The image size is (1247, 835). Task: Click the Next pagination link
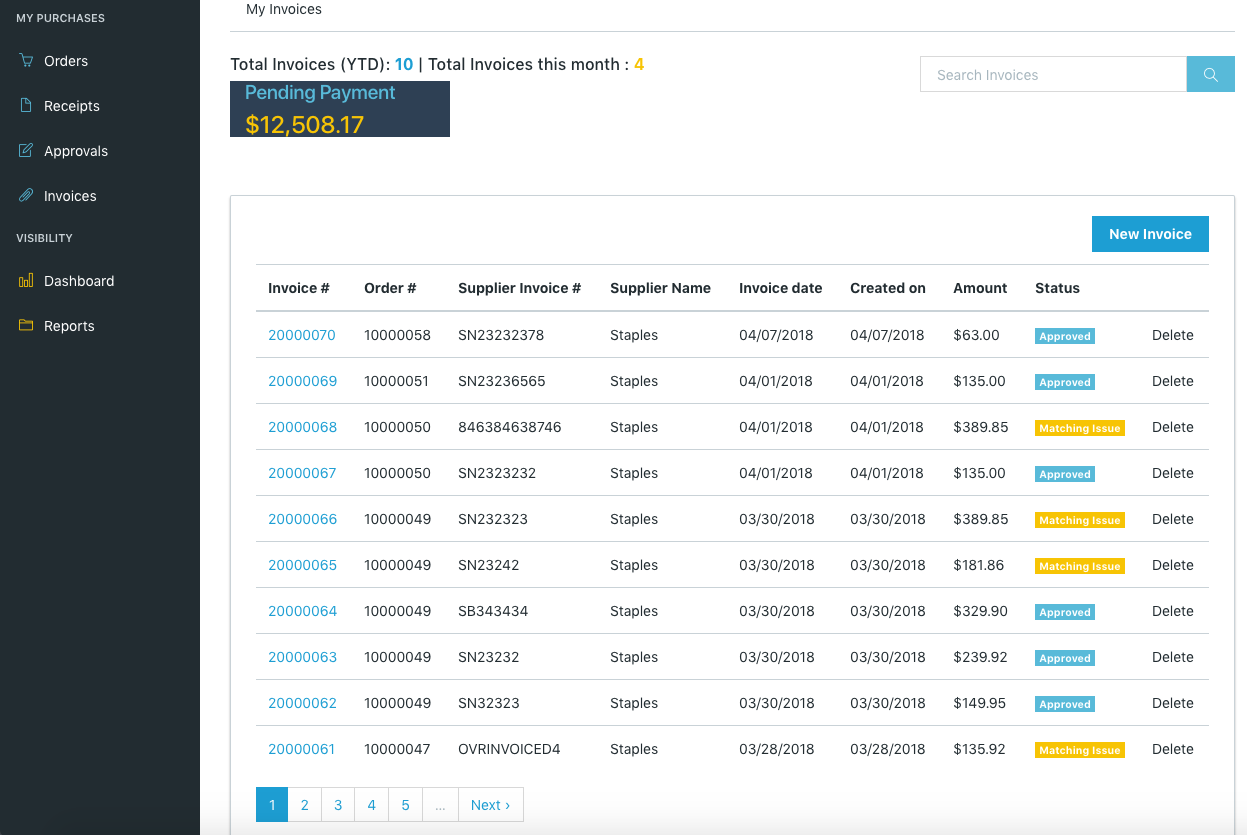[490, 805]
